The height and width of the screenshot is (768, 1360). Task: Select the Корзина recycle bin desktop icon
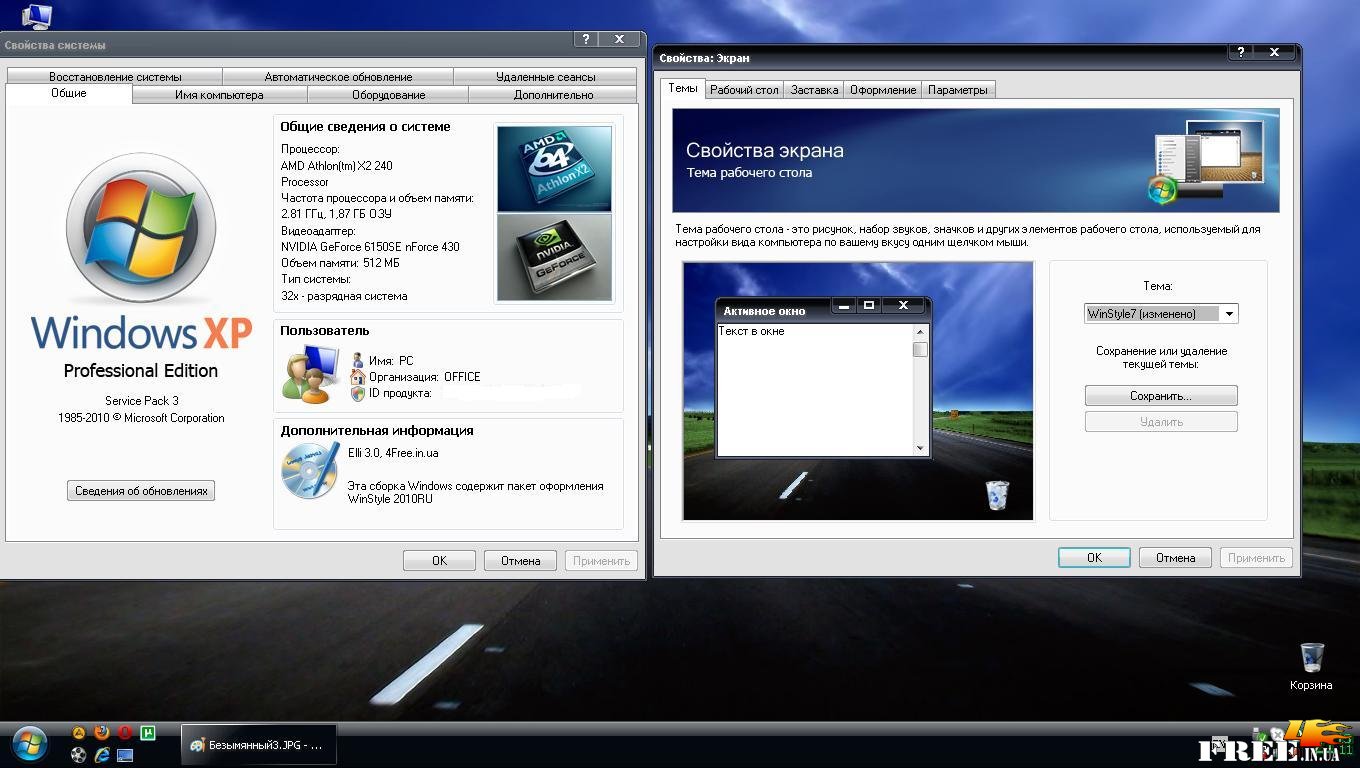1311,666
